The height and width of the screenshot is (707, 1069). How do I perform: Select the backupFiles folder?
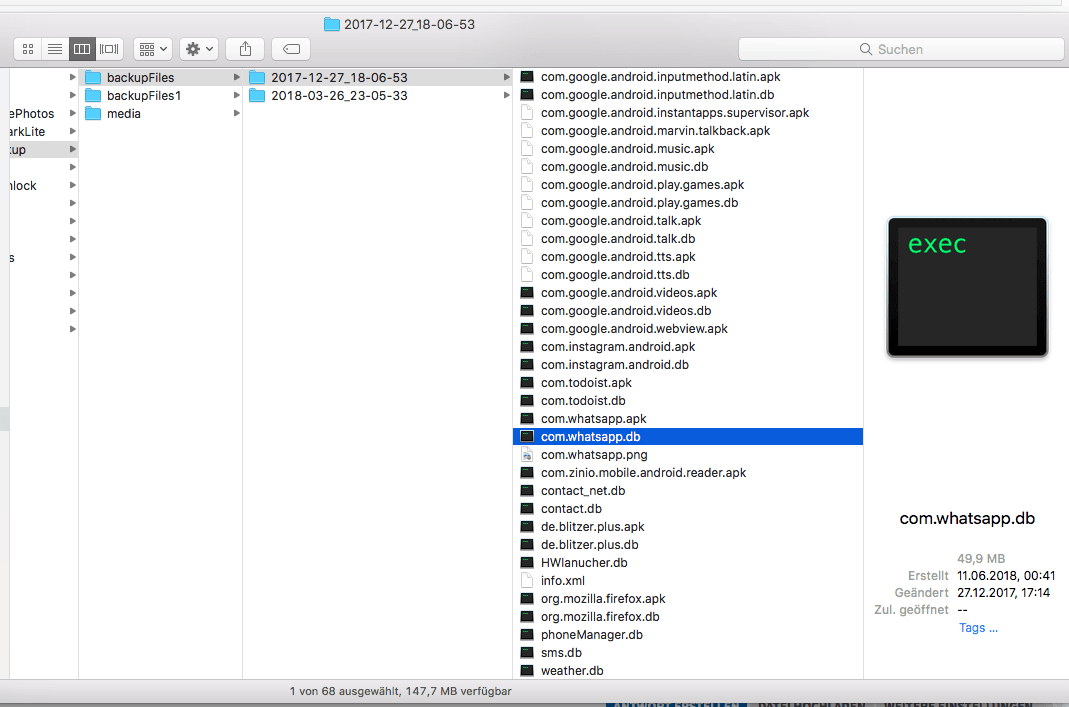[160, 78]
